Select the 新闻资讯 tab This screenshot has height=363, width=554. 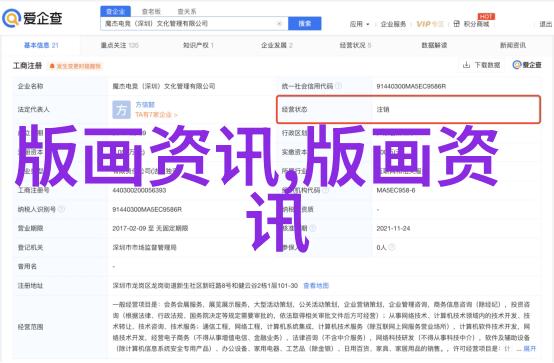[x=513, y=45]
